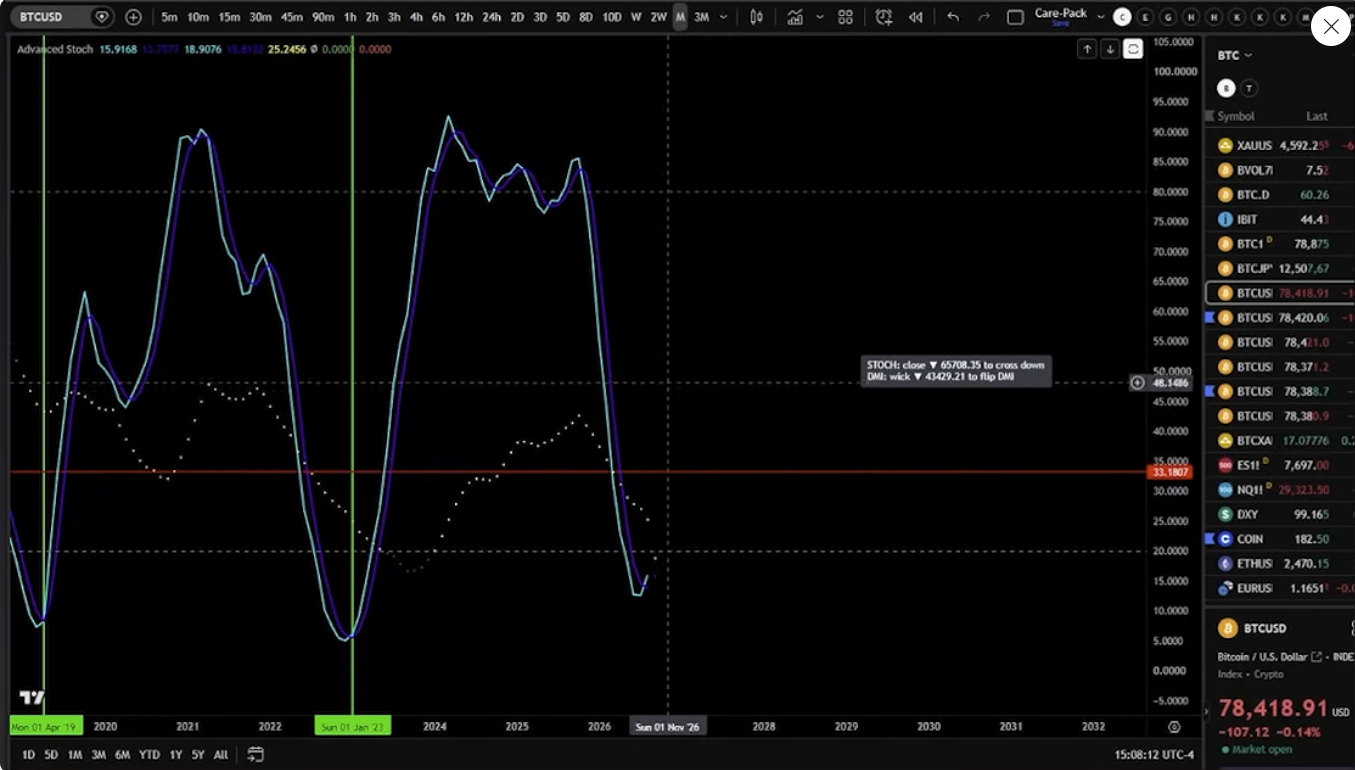Viewport: 1355px width, 770px height.
Task: Redo the chart action
Action: coord(984,17)
